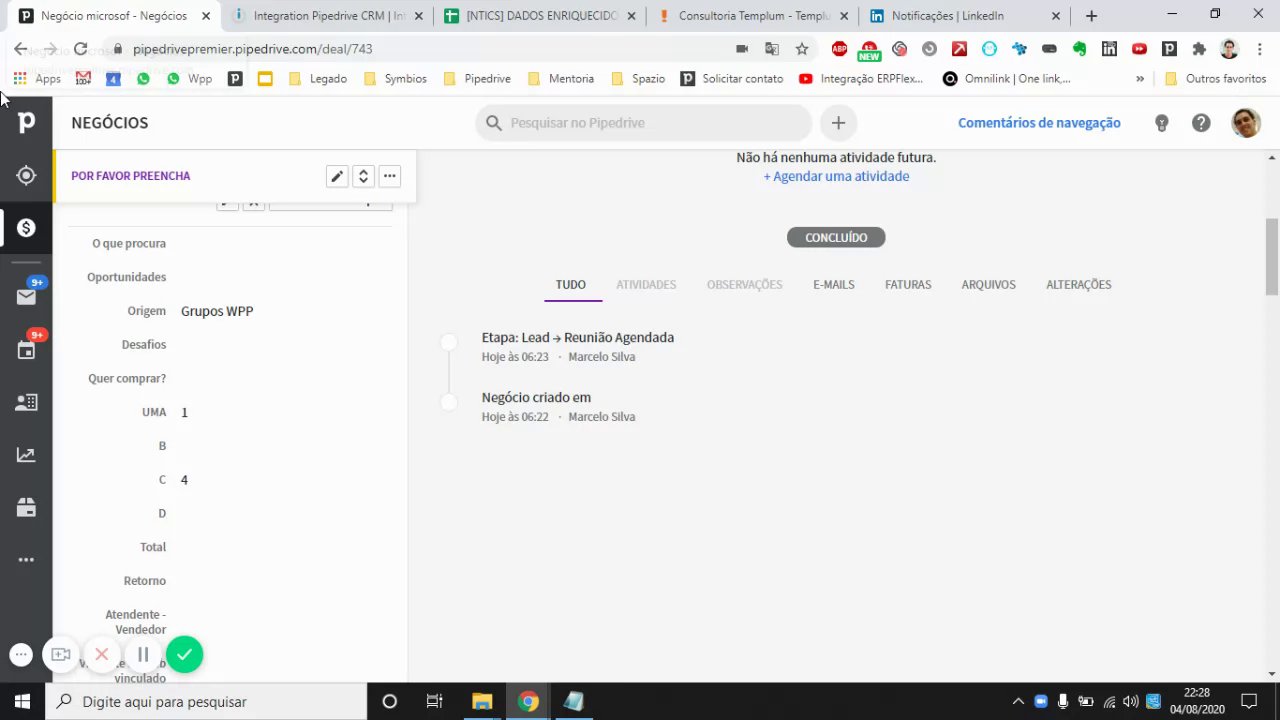Screen dimensions: 1280x720
Task: Switch to the Atividades tab
Action: tap(646, 285)
